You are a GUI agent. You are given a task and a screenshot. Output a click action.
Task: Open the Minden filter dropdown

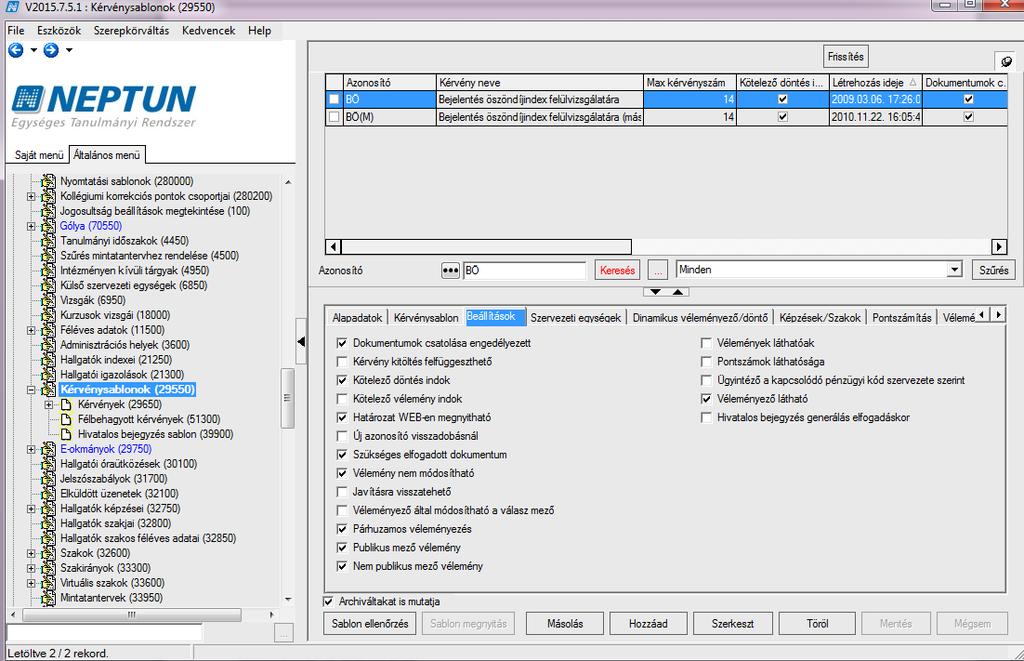[x=955, y=270]
